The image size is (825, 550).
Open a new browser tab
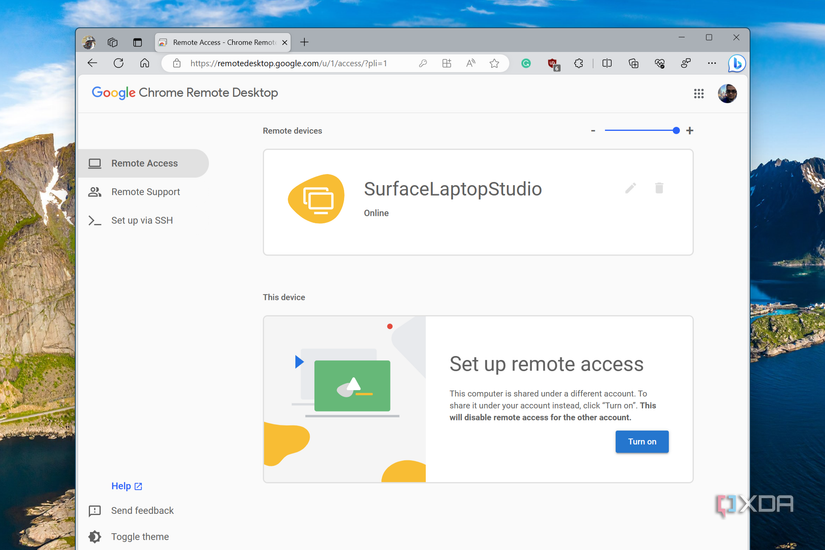tap(304, 42)
